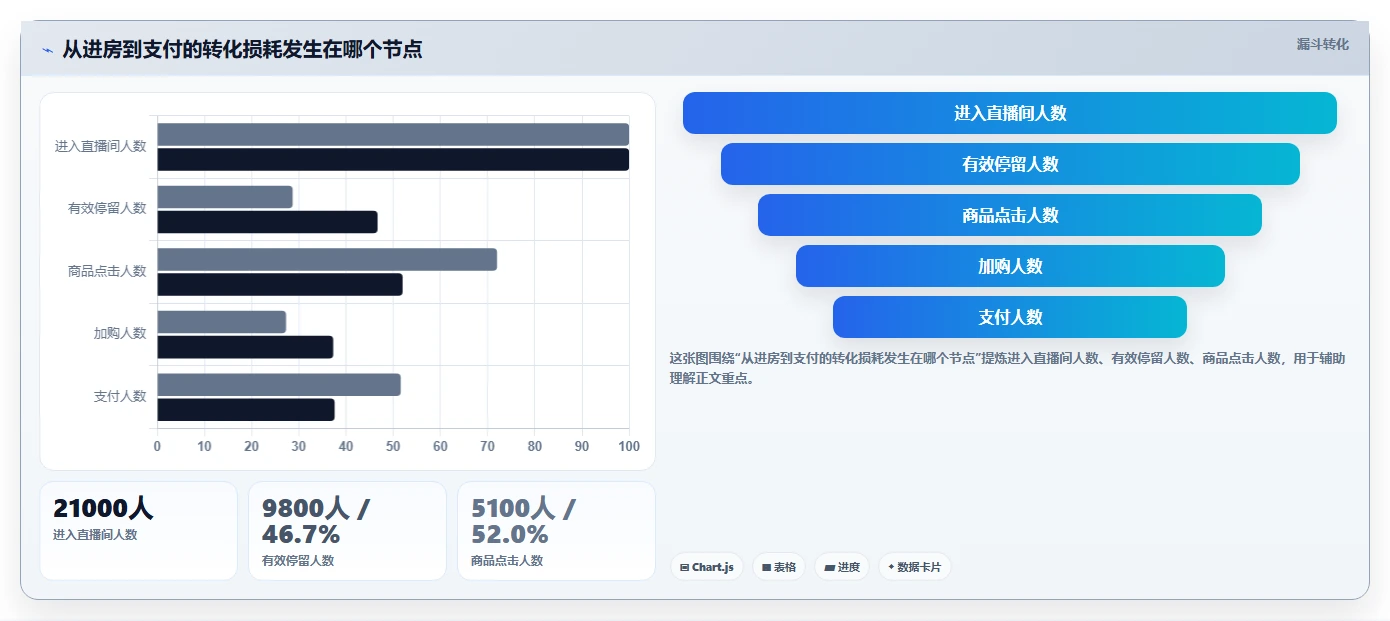Select the 加购人数 funnel stage
Image resolution: width=1390 pixels, height=621 pixels.
[x=1010, y=266]
